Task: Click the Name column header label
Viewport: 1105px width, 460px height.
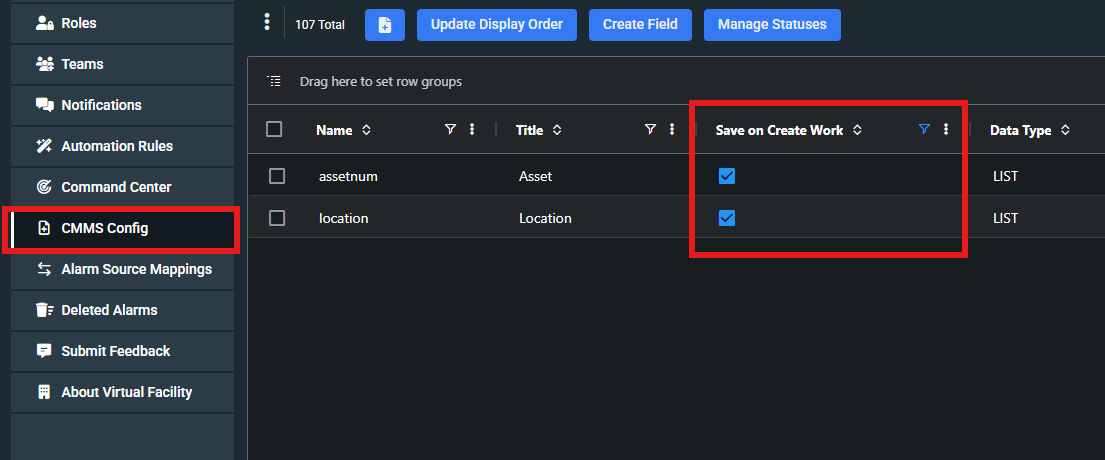Action: point(334,130)
